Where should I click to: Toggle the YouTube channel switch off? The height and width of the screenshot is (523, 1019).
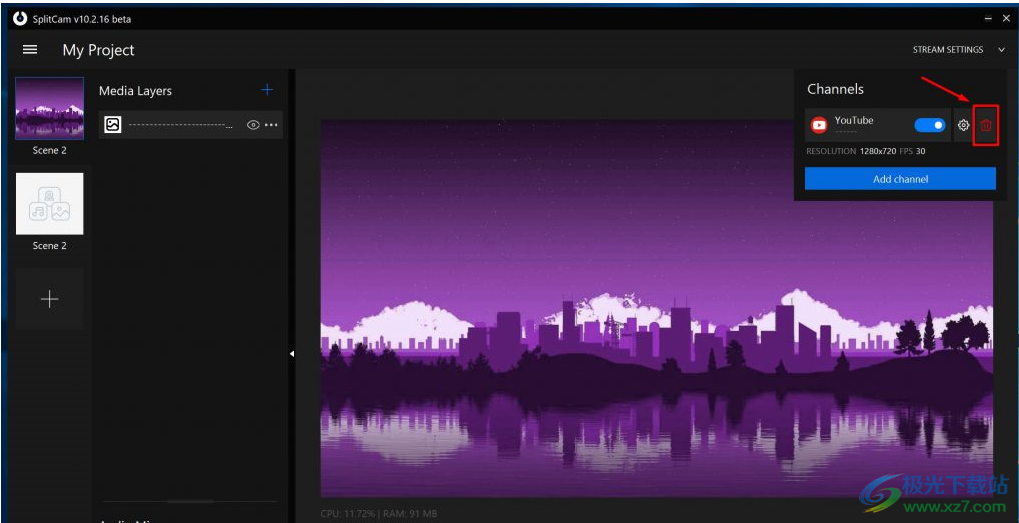929,125
